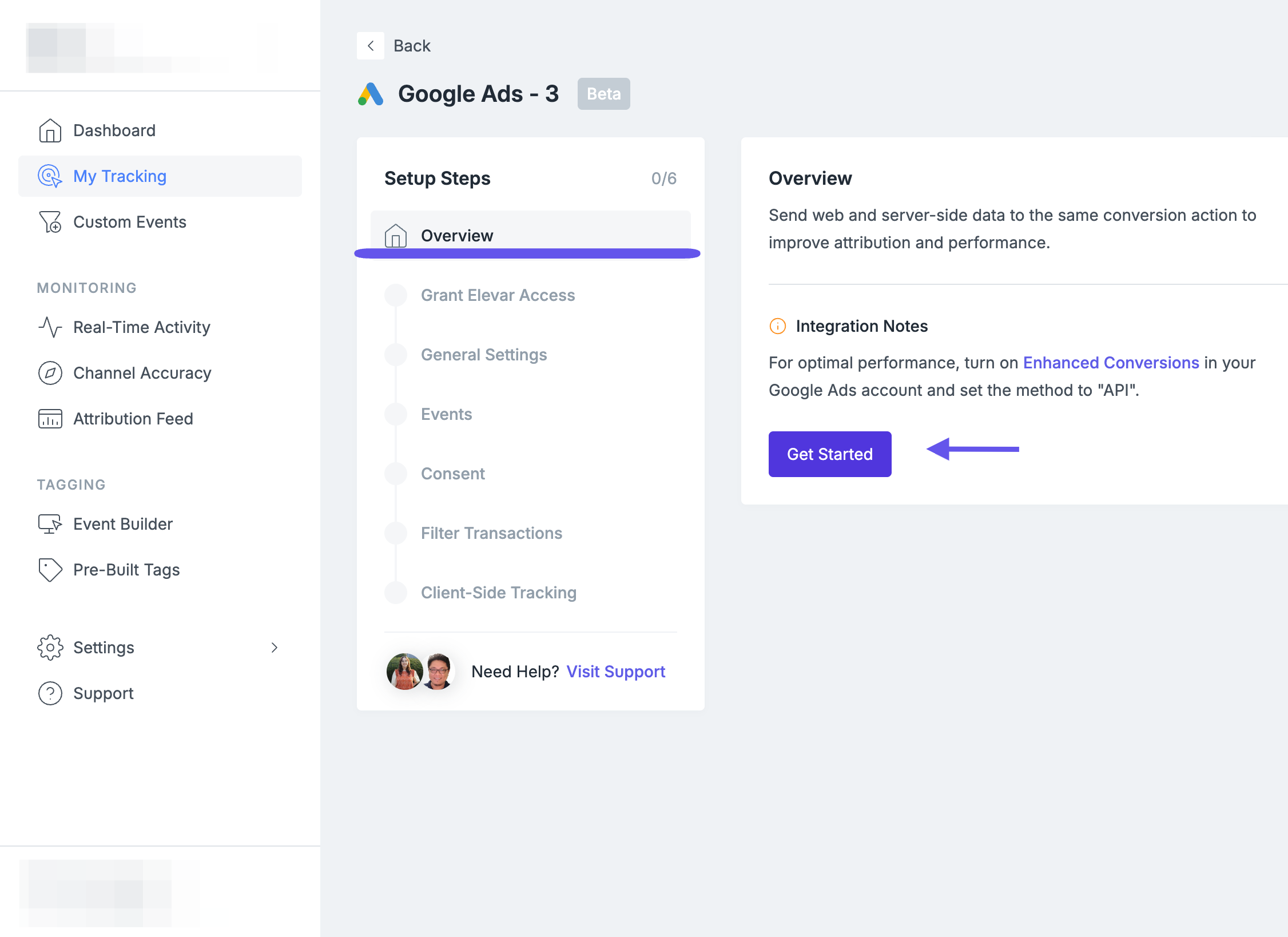Select the My Tracking target icon
The image size is (1288, 937).
pyautogui.click(x=50, y=176)
